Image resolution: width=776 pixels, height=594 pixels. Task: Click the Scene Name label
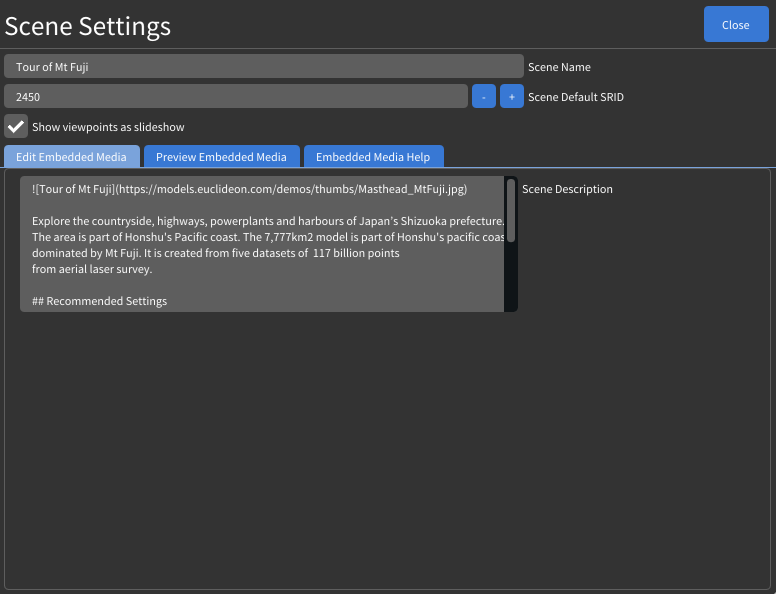[559, 67]
